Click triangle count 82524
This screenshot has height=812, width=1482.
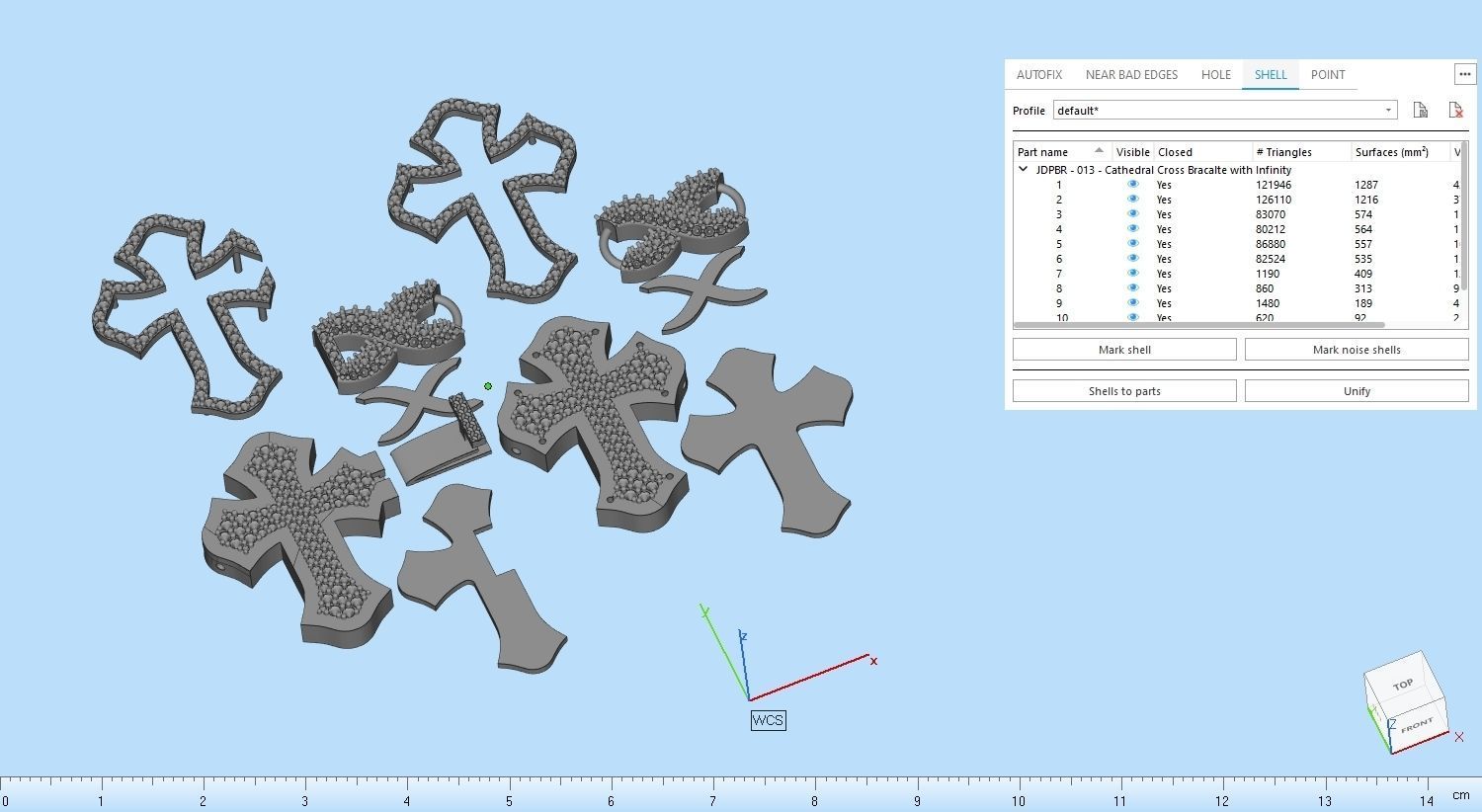(1271, 259)
